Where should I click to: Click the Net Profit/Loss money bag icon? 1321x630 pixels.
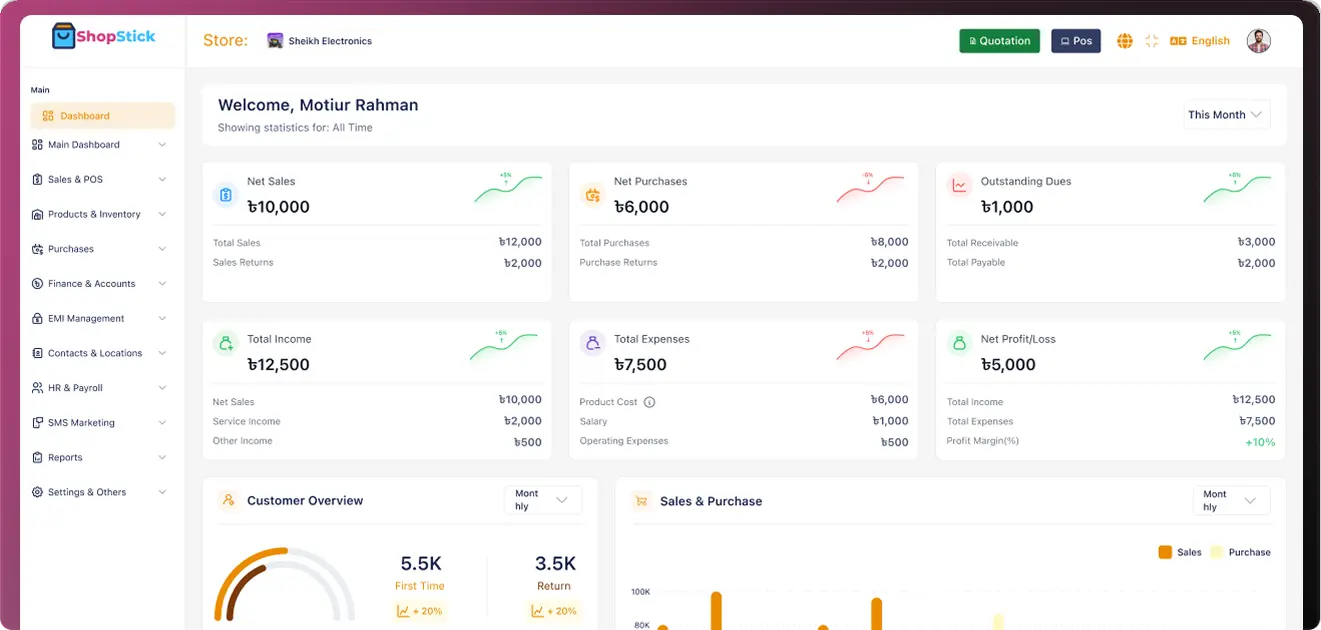(x=960, y=344)
